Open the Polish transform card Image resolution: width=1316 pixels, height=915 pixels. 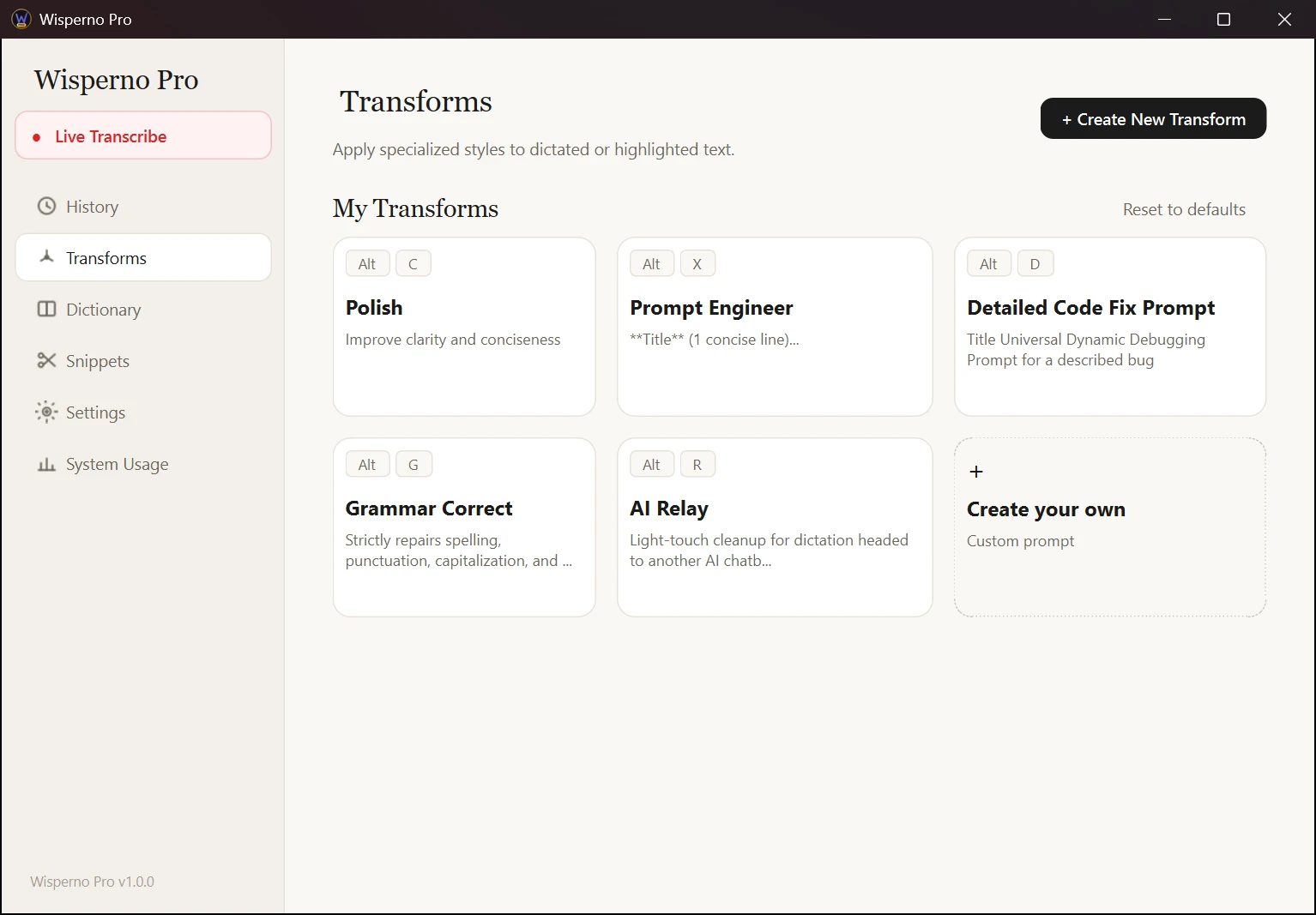(464, 327)
